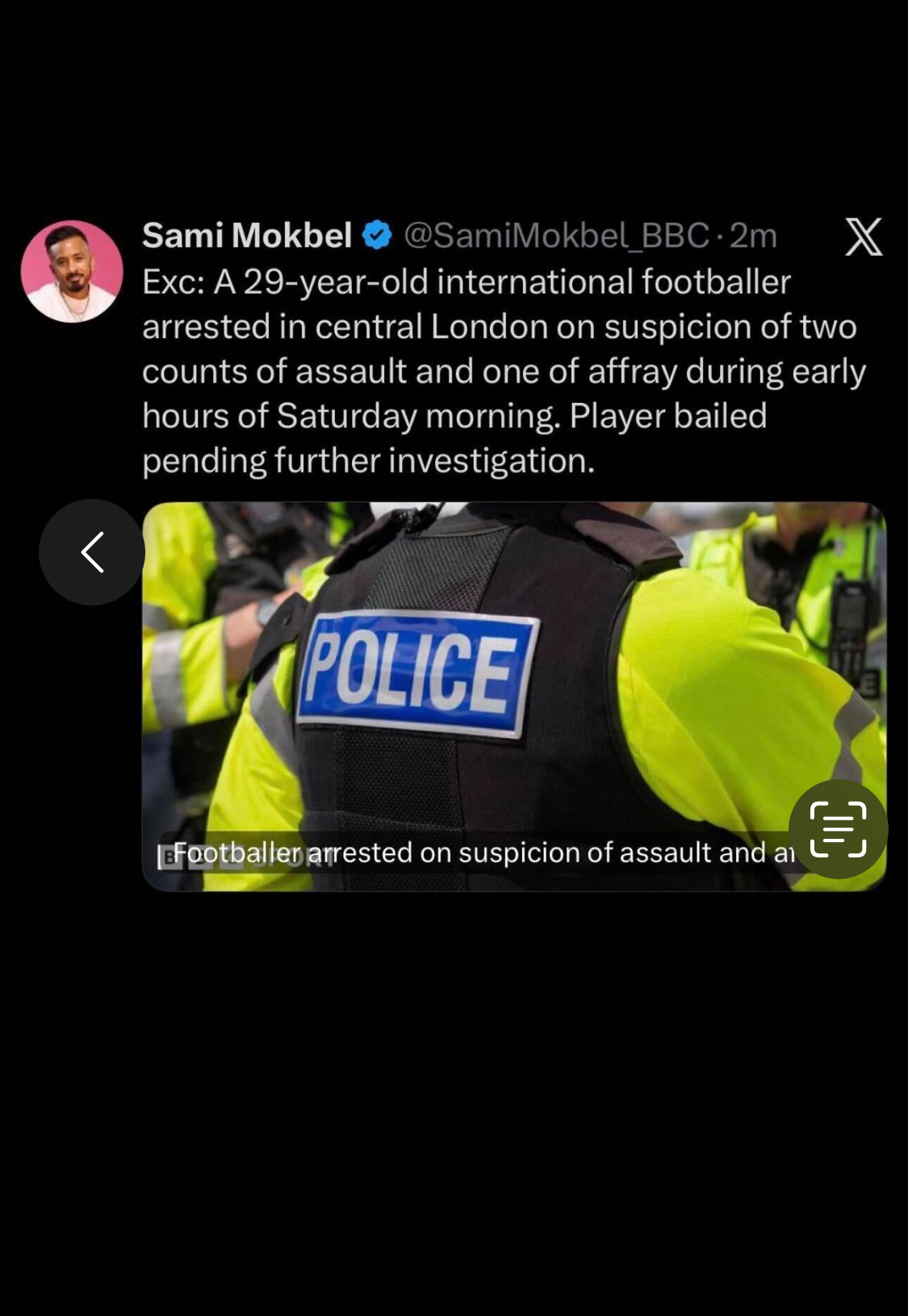Tap the blue verified checkmark badge
The height and width of the screenshot is (1316, 908).
pyautogui.click(x=377, y=236)
